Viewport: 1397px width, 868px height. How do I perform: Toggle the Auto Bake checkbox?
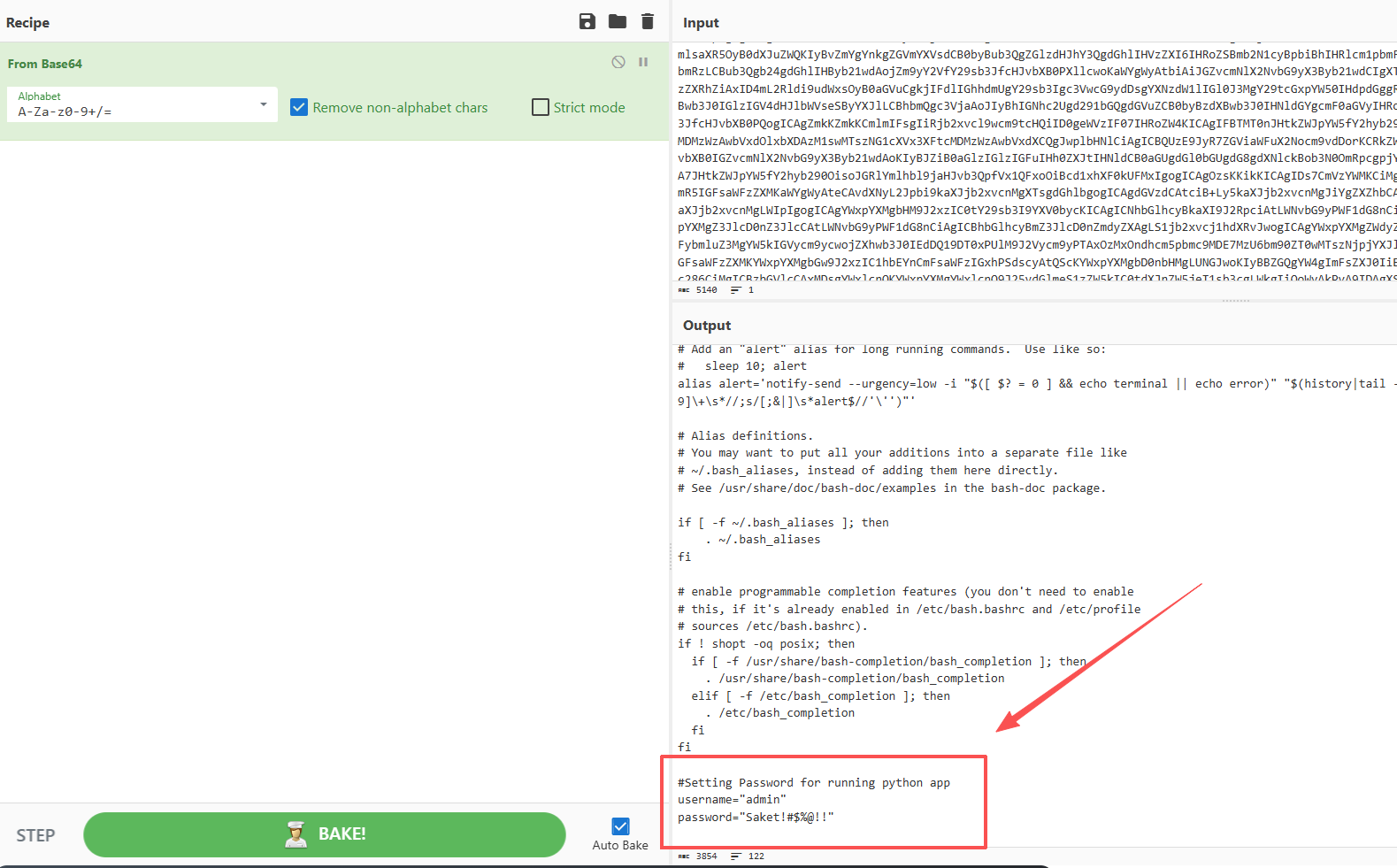620,826
